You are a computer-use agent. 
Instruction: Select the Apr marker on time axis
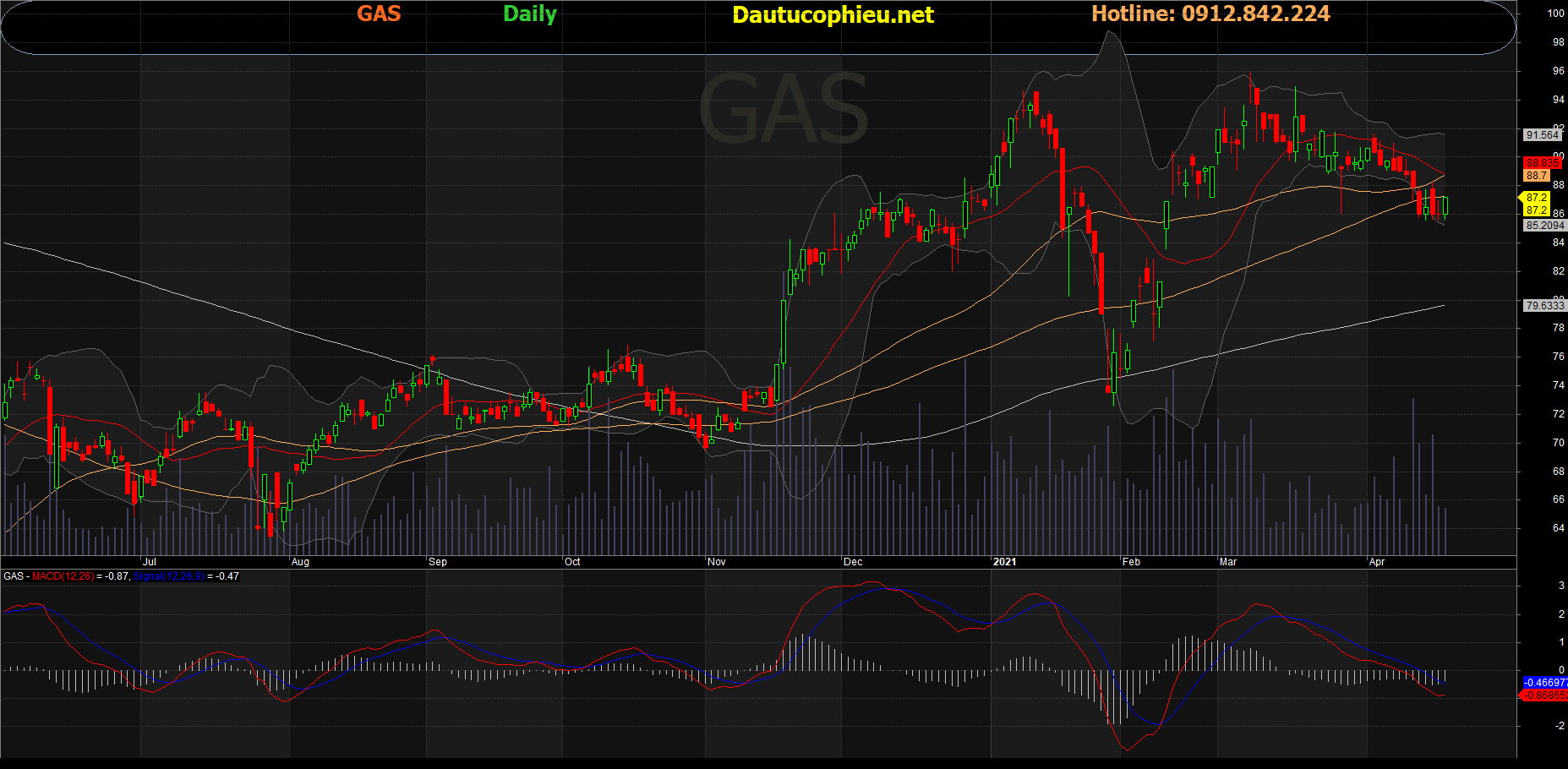point(1377,562)
